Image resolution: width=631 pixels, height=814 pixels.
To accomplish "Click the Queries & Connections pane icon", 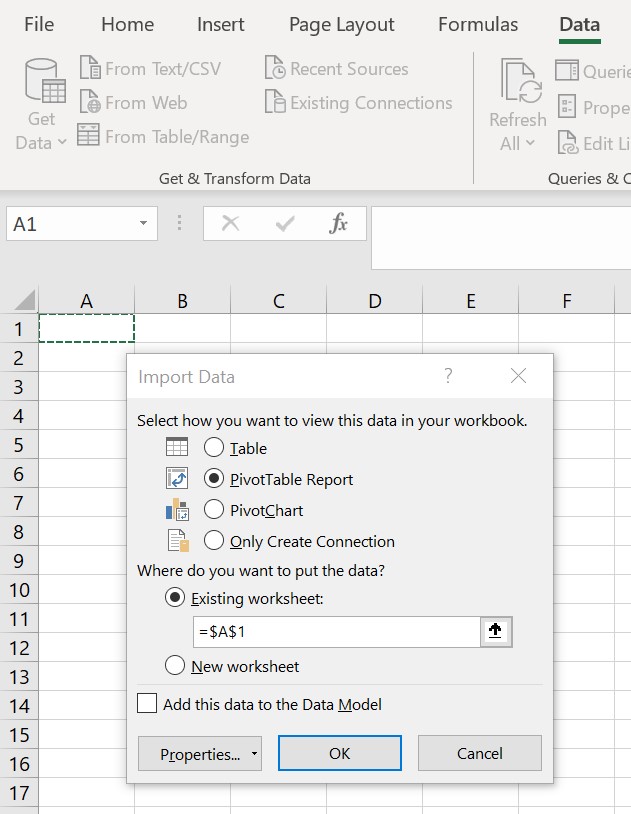I will tap(567, 70).
